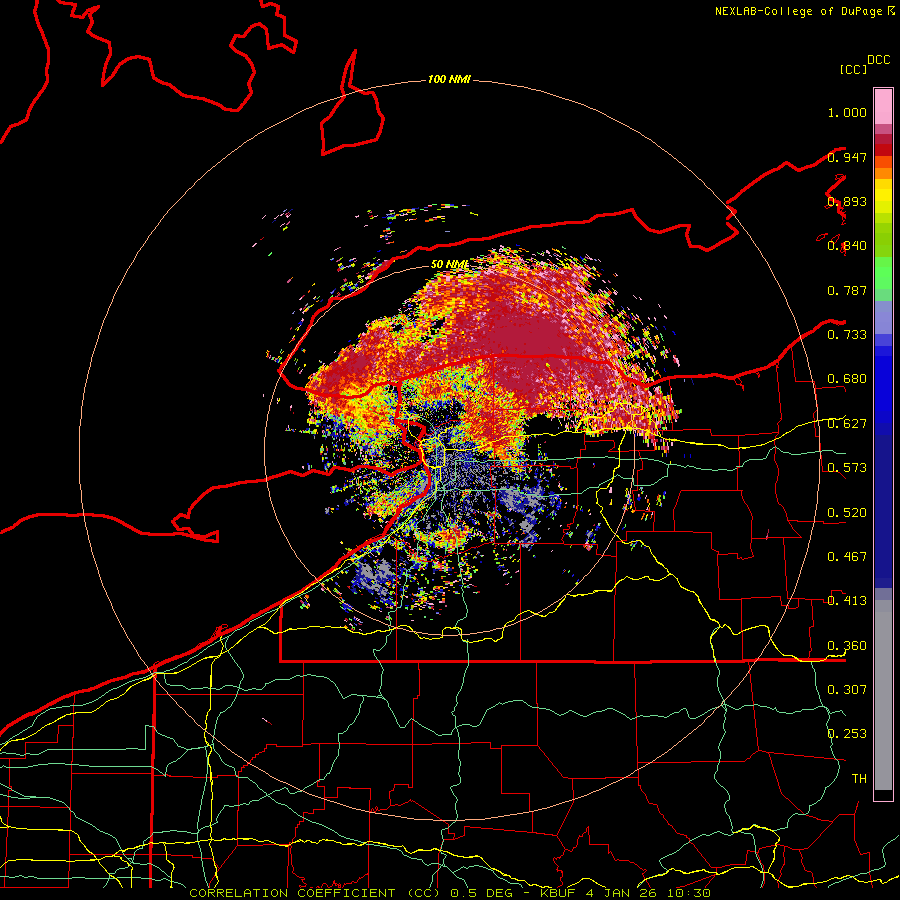Image resolution: width=900 pixels, height=900 pixels.
Task: Click the 0.307 value on the color scale
Action: pos(847,690)
